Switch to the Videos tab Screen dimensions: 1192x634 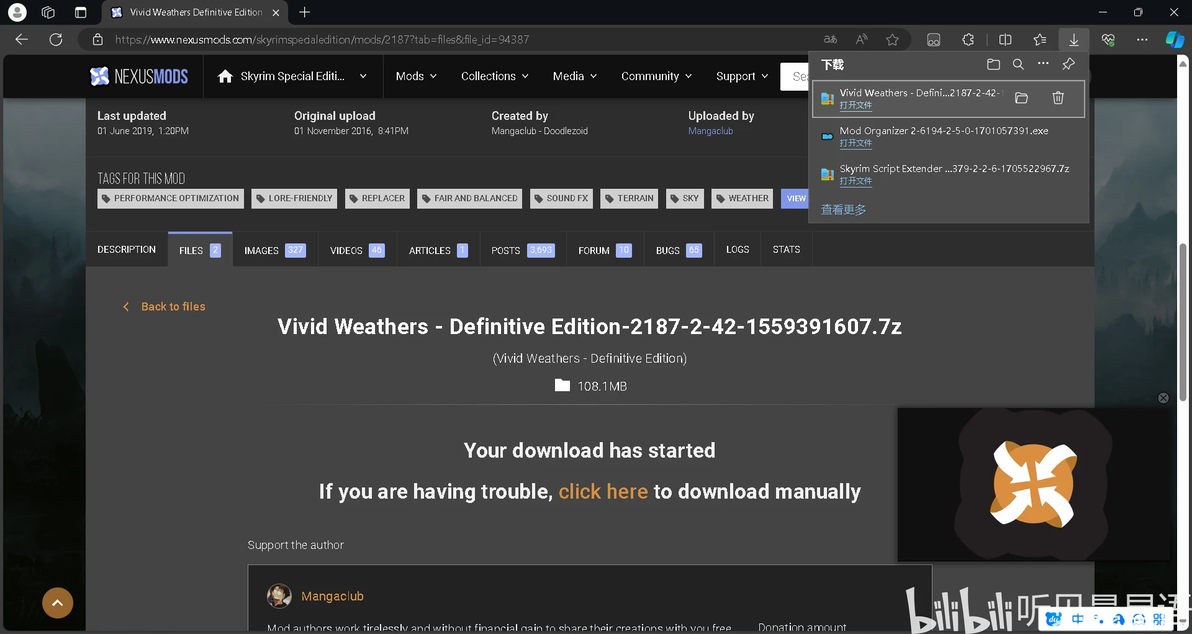(357, 249)
